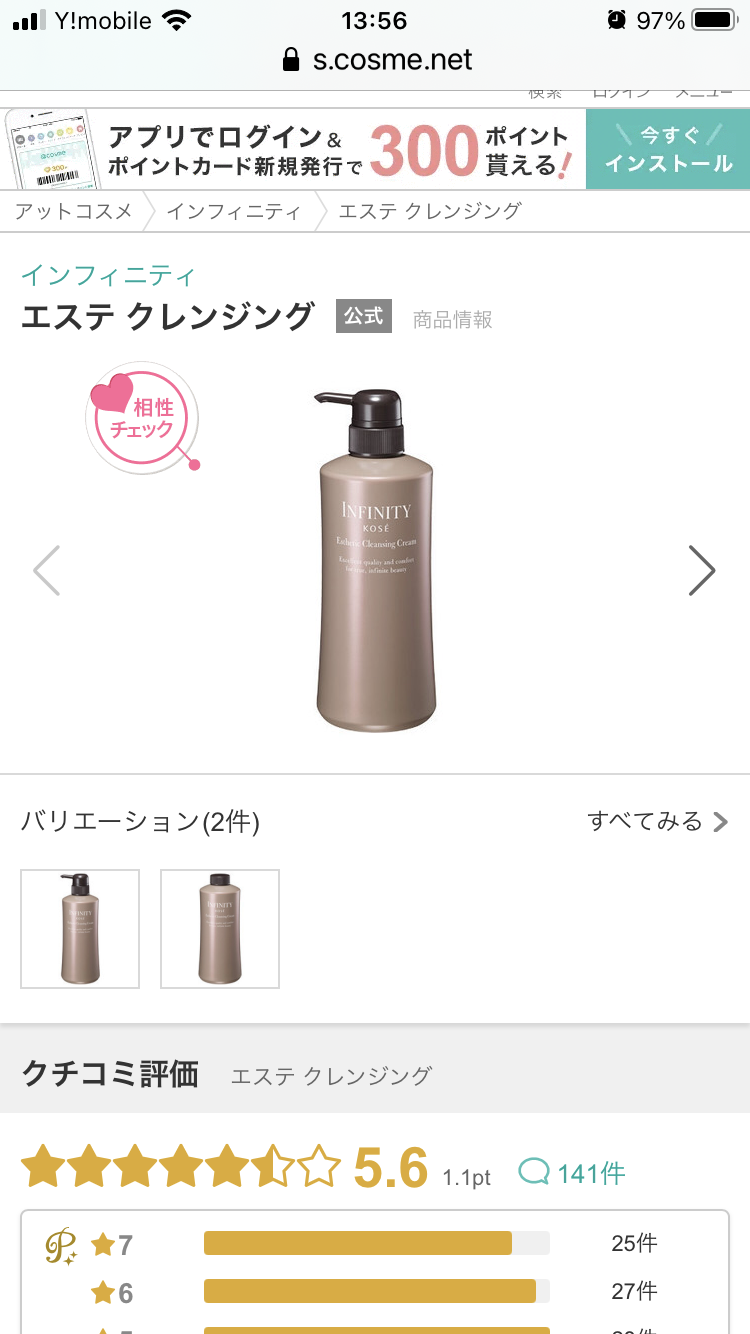Tap the premium P emblem beside ★7
Screen dimensions: 750x1334
tap(61, 1246)
